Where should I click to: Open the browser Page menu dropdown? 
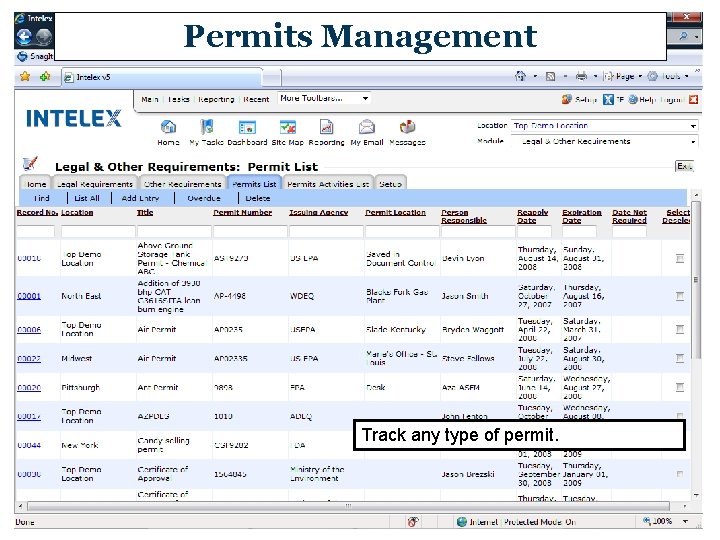pos(623,76)
